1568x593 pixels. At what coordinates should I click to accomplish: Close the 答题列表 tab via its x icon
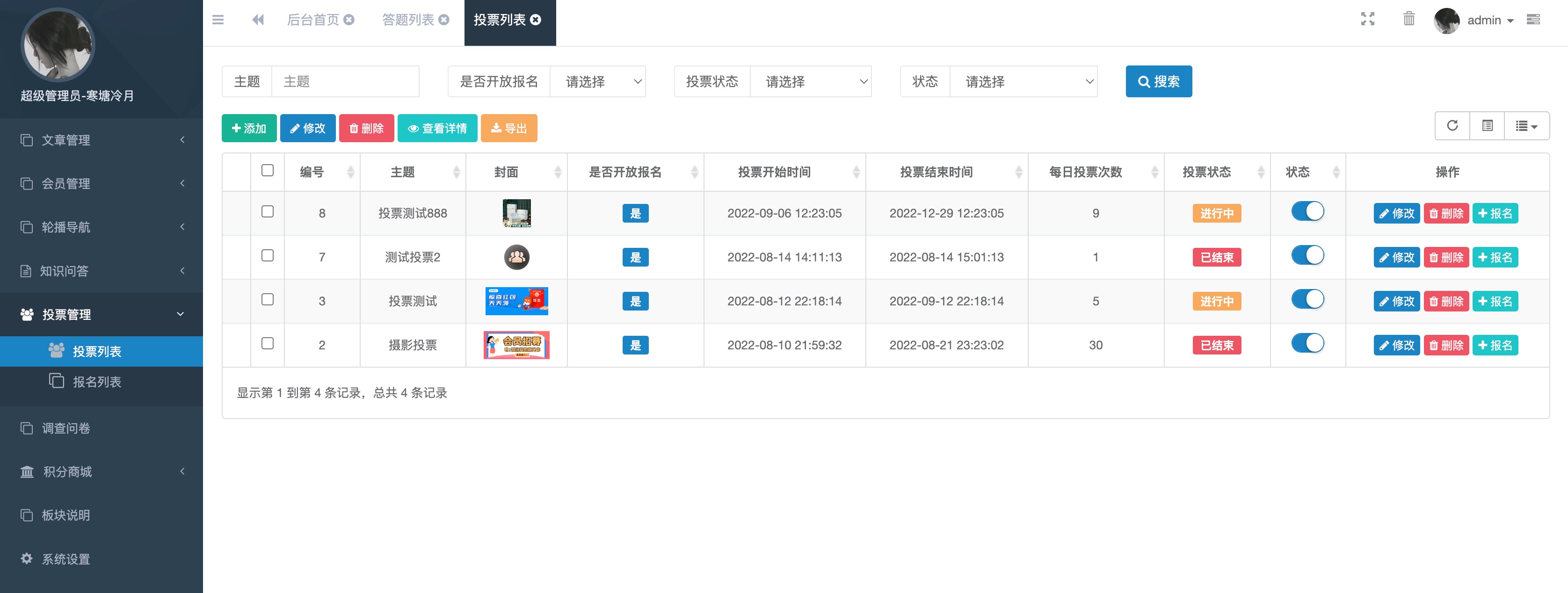(x=444, y=20)
